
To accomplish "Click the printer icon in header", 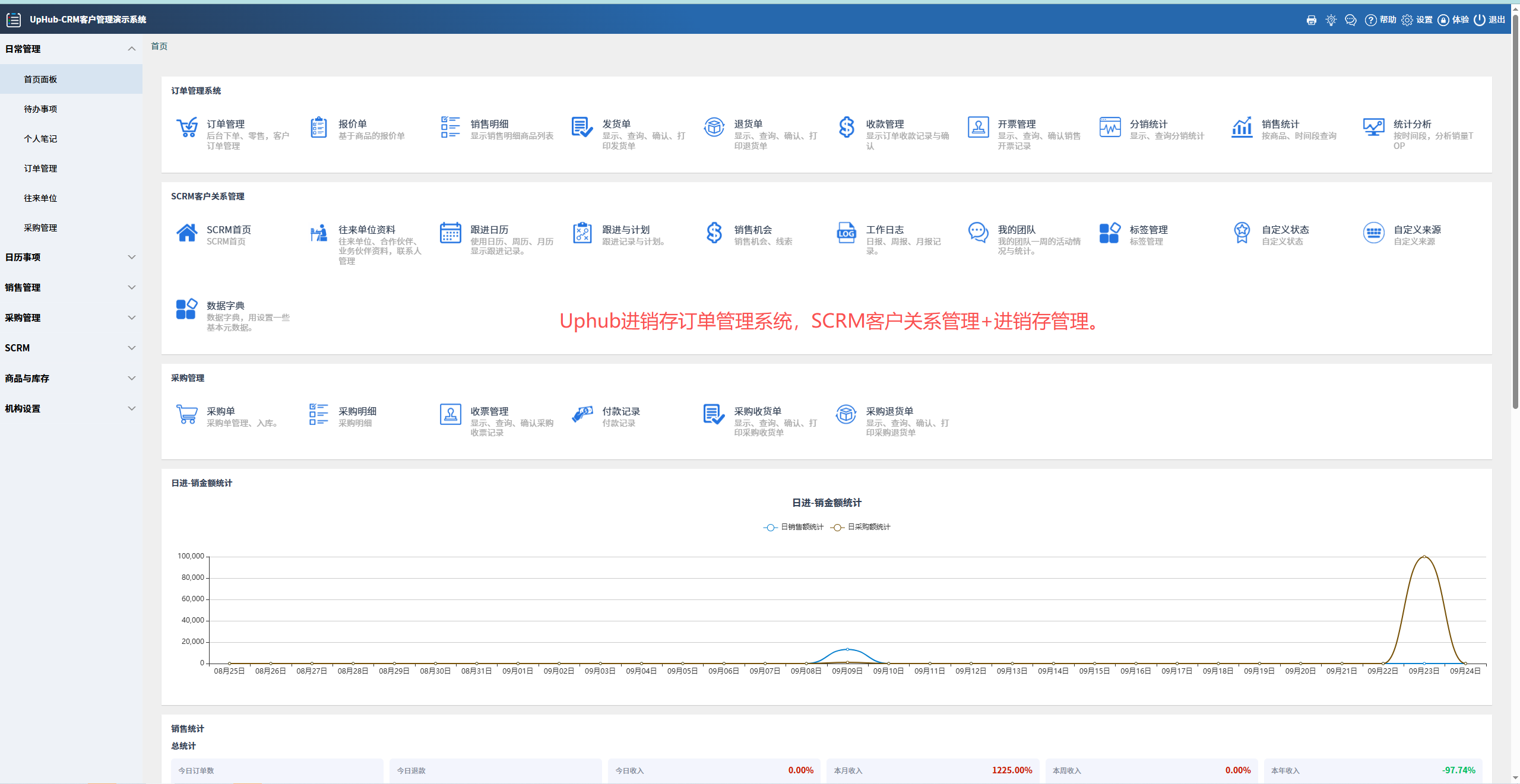I will click(x=1312, y=20).
